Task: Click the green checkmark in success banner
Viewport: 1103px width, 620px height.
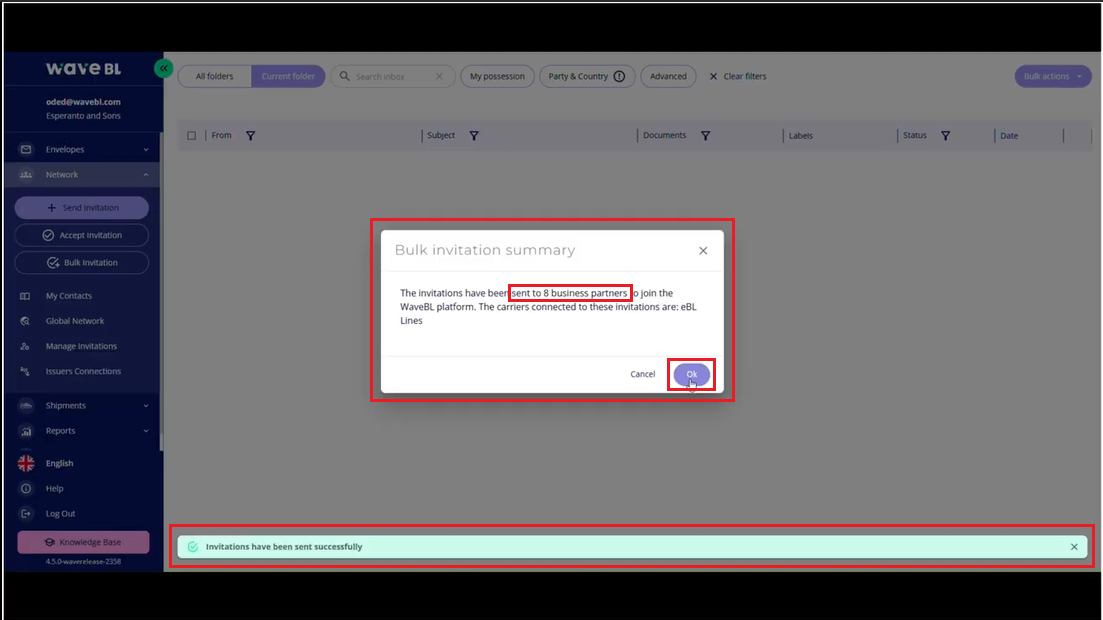Action: (193, 547)
